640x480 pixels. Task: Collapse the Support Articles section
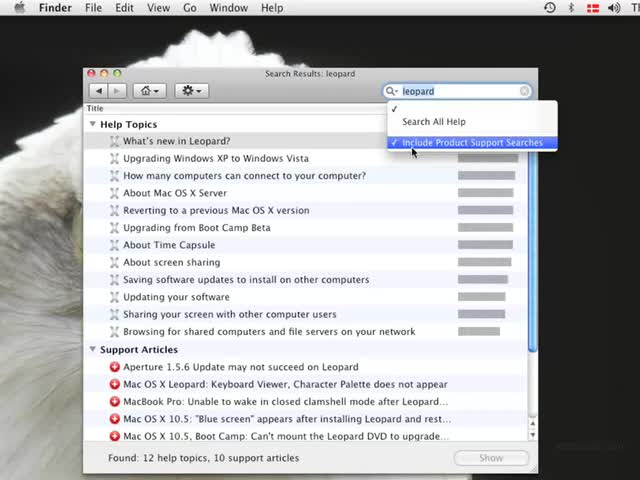tap(93, 349)
